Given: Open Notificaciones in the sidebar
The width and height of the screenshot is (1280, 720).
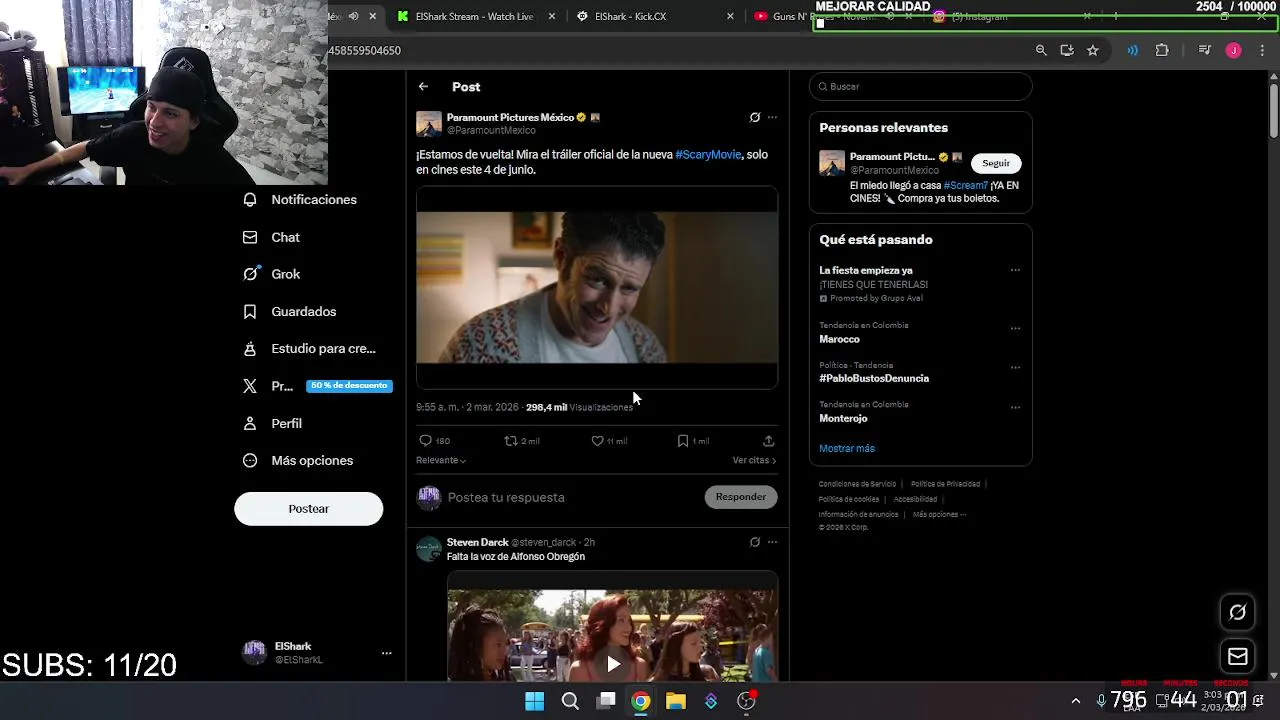Looking at the screenshot, I should click(300, 200).
